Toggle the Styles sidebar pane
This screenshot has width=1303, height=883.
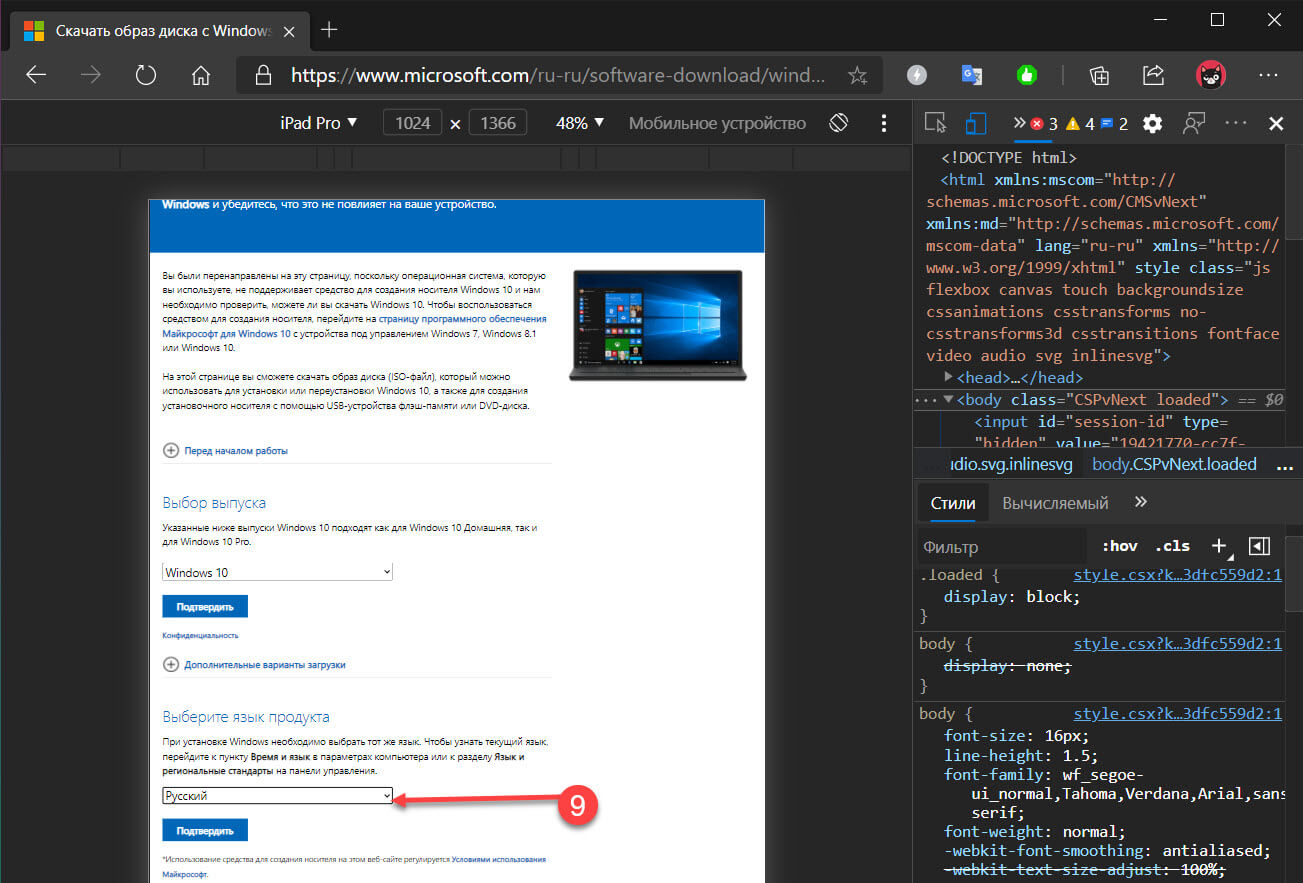[x=1260, y=546]
